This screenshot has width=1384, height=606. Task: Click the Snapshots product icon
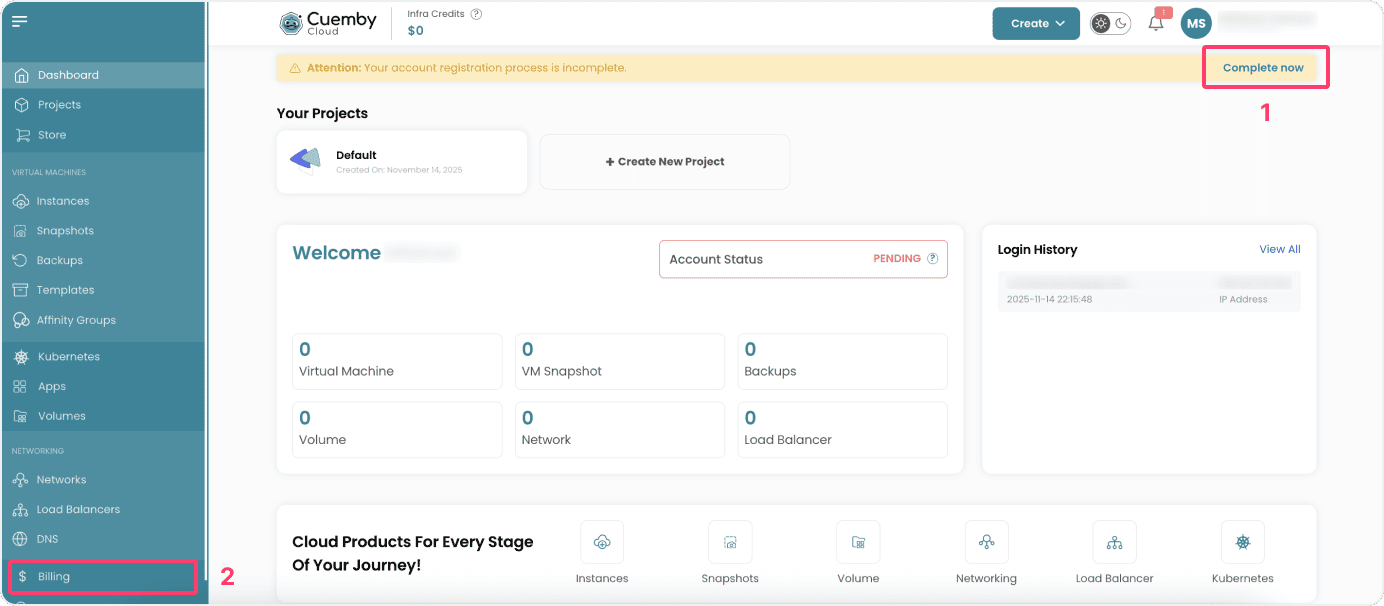tap(730, 542)
